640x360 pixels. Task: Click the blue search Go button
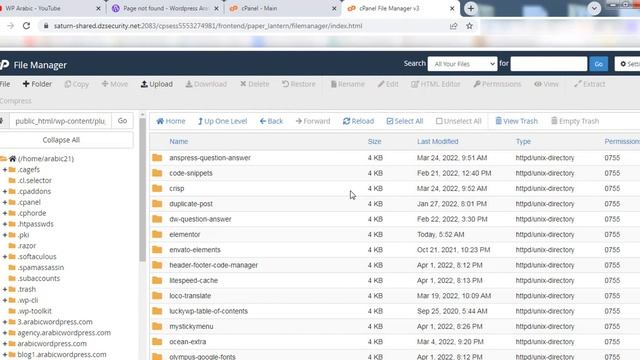tap(598, 64)
